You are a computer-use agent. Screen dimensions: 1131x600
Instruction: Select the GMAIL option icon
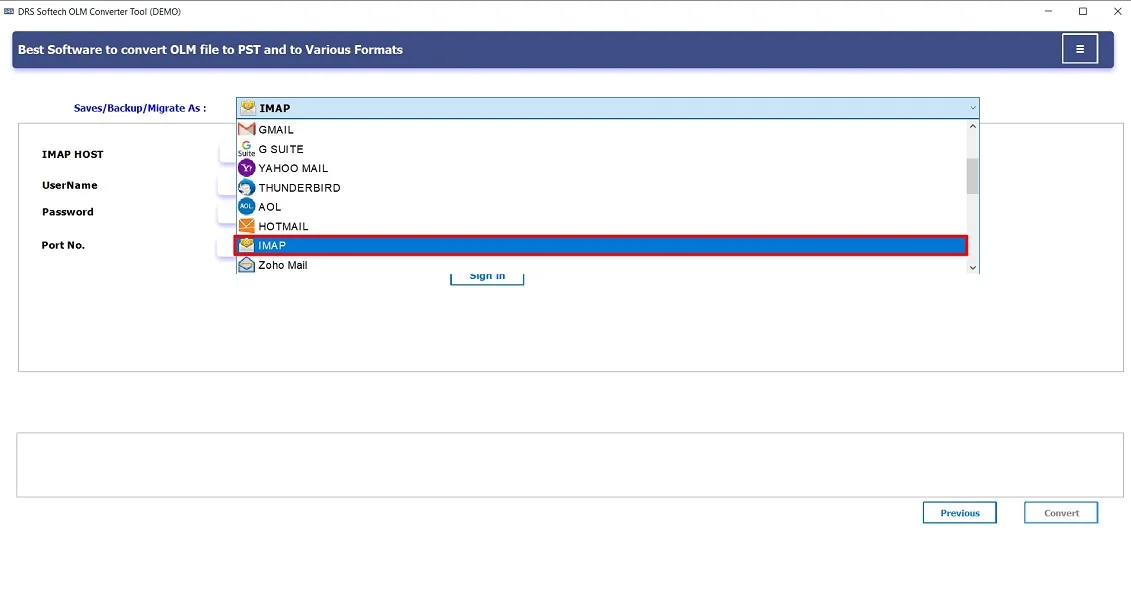click(x=246, y=129)
